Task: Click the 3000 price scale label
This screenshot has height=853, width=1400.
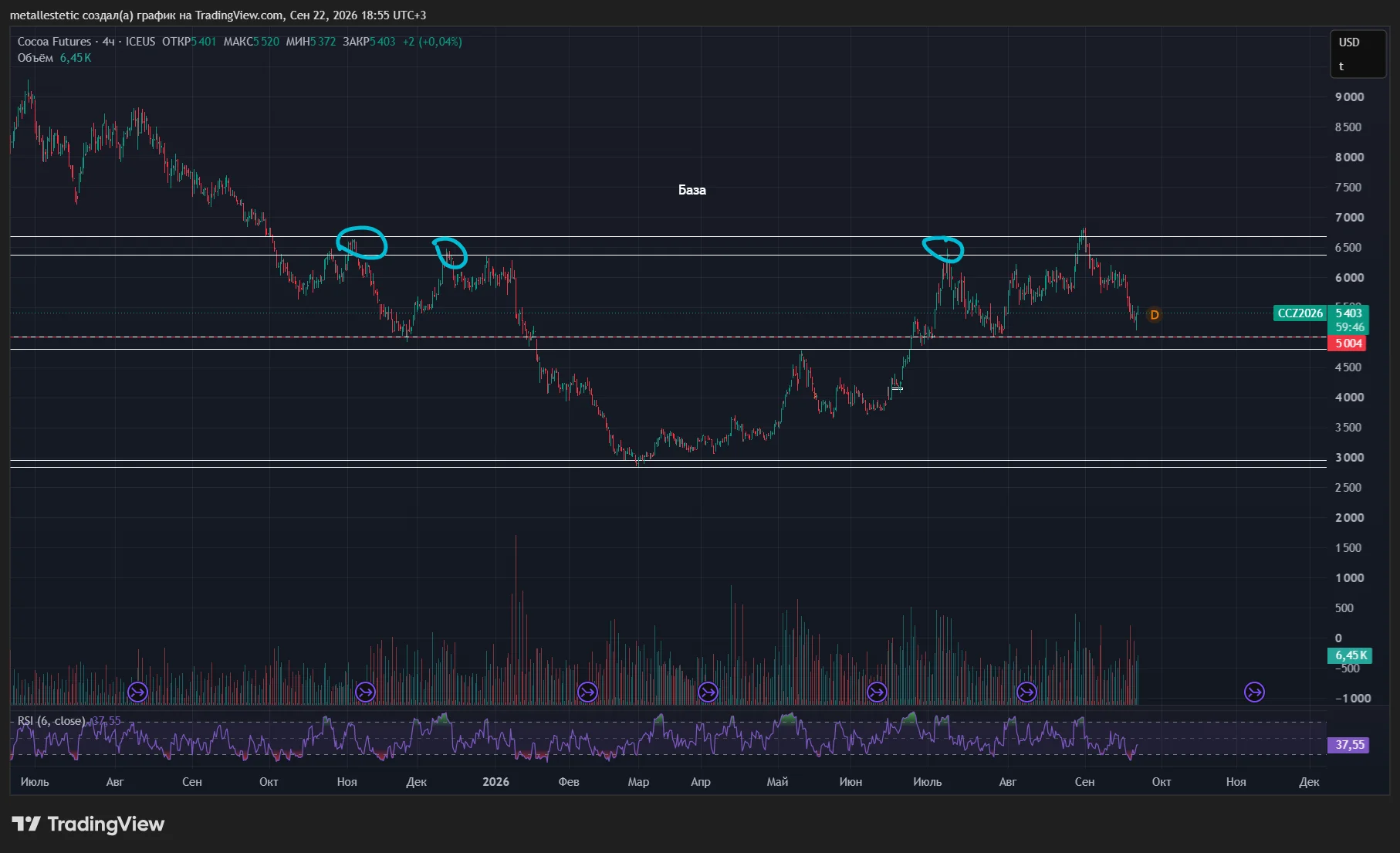Action: point(1350,458)
